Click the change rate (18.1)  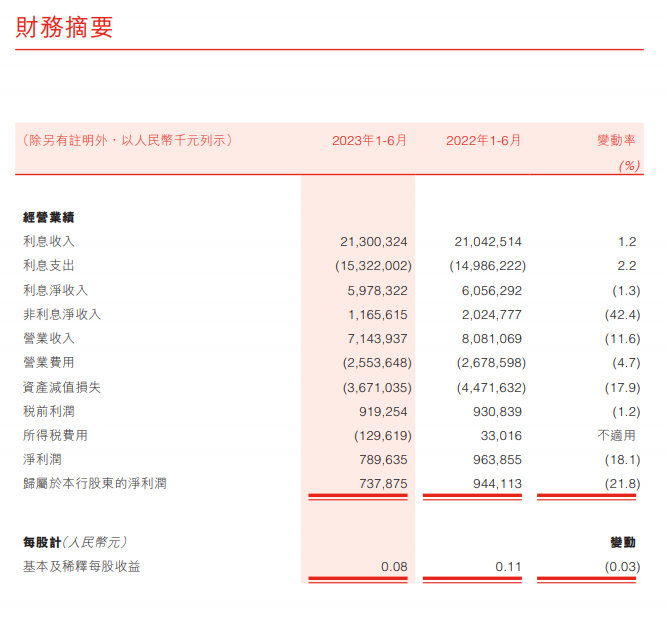pyautogui.click(x=622, y=460)
